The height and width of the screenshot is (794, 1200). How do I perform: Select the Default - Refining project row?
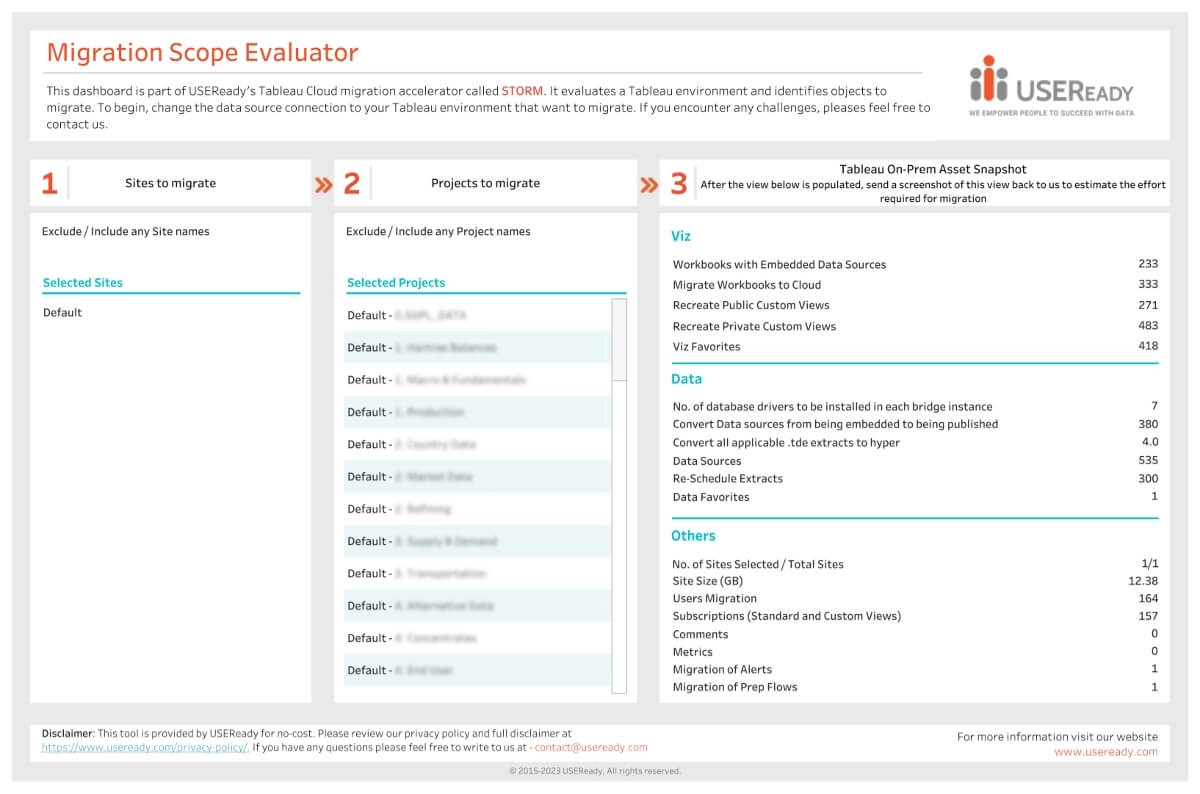point(478,509)
